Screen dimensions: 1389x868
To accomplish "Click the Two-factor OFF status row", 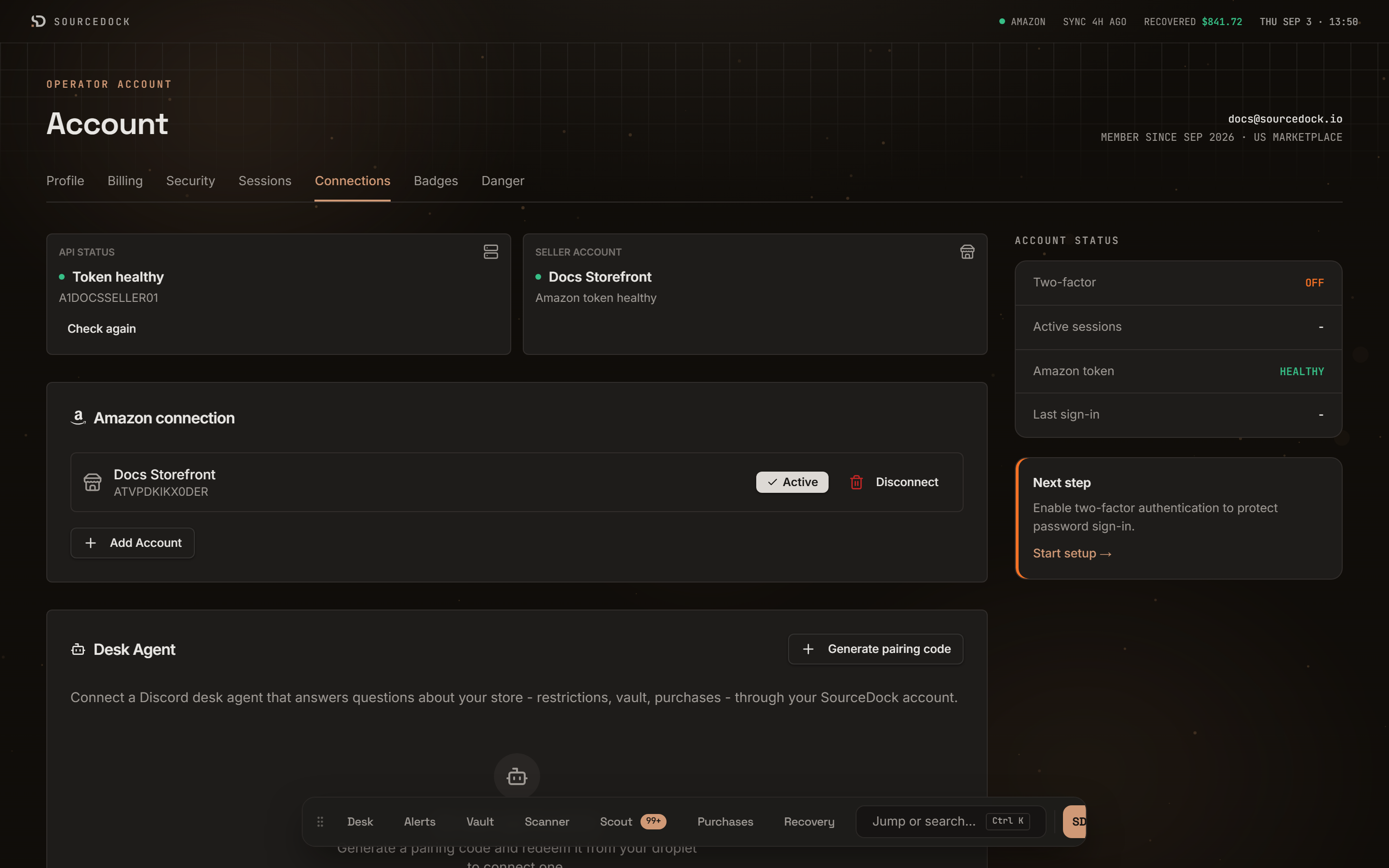I will [x=1178, y=283].
